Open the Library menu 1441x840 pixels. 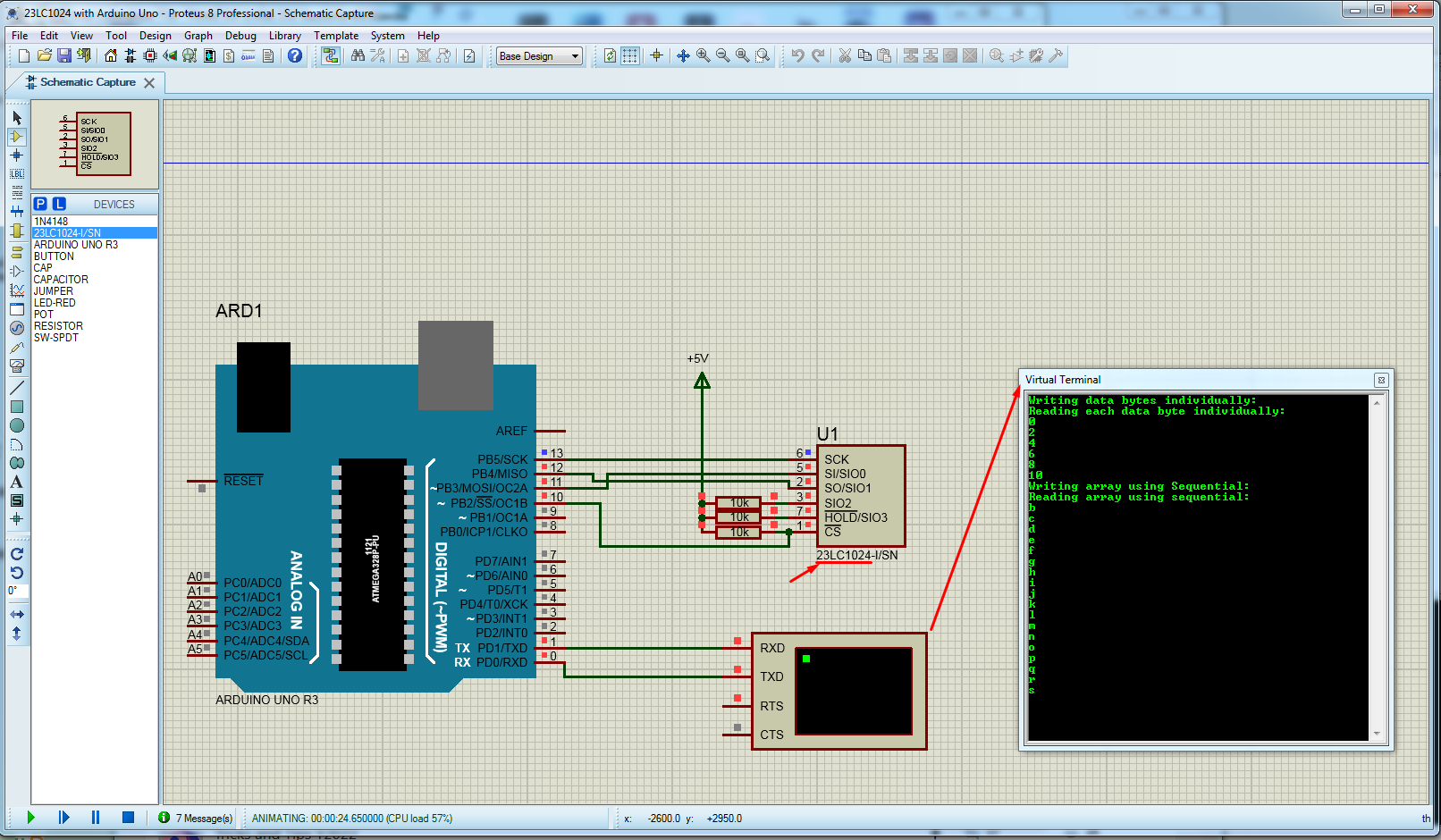click(284, 36)
